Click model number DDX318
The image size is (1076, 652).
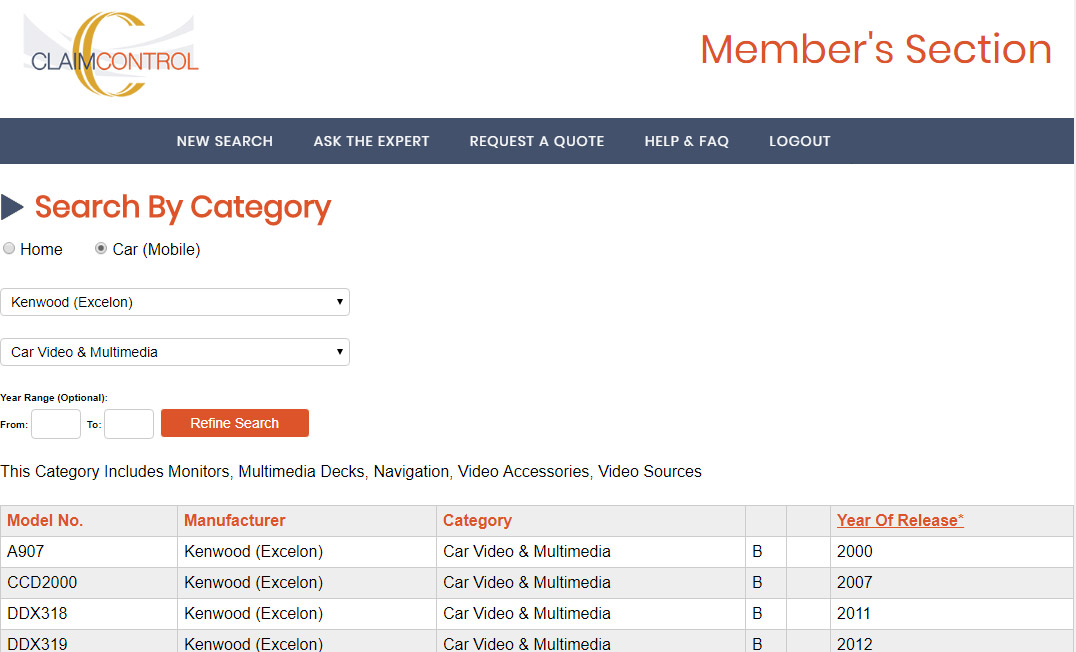37,613
